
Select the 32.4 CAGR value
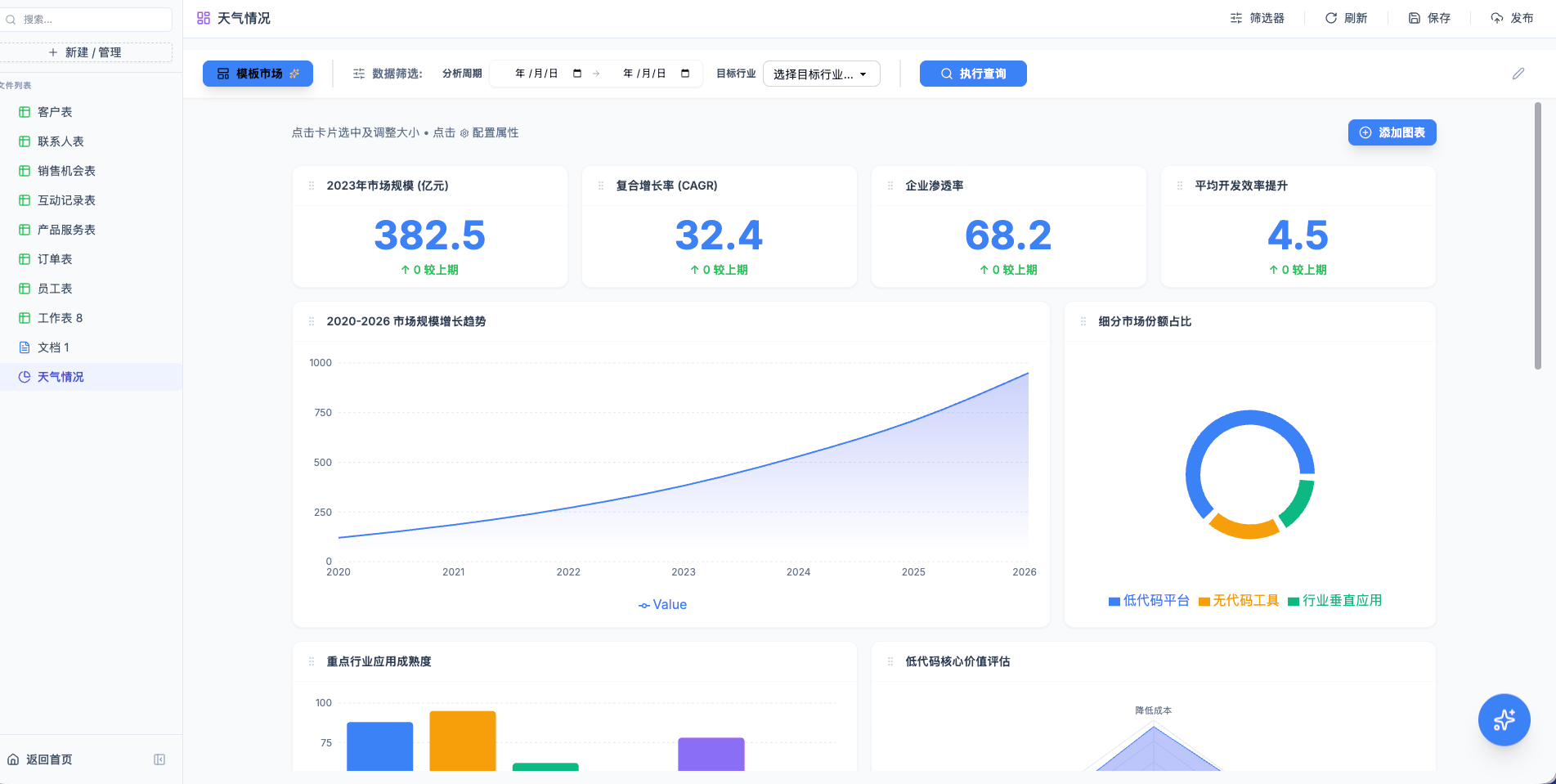[719, 235]
